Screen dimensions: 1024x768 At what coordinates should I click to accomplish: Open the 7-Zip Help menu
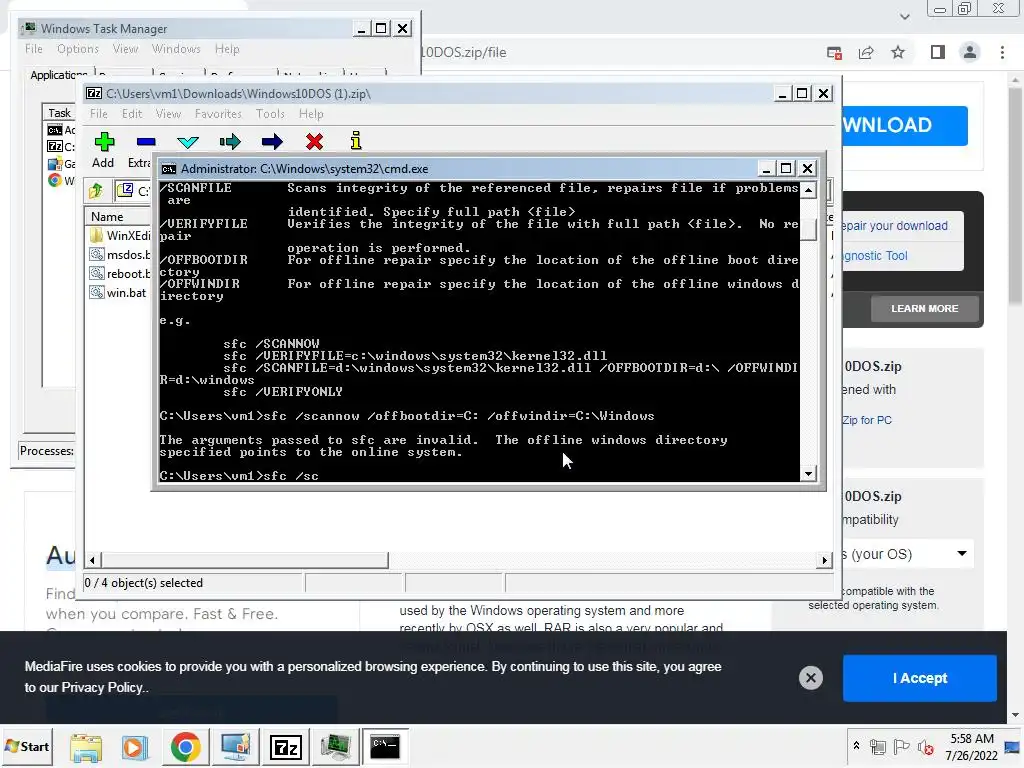click(311, 114)
